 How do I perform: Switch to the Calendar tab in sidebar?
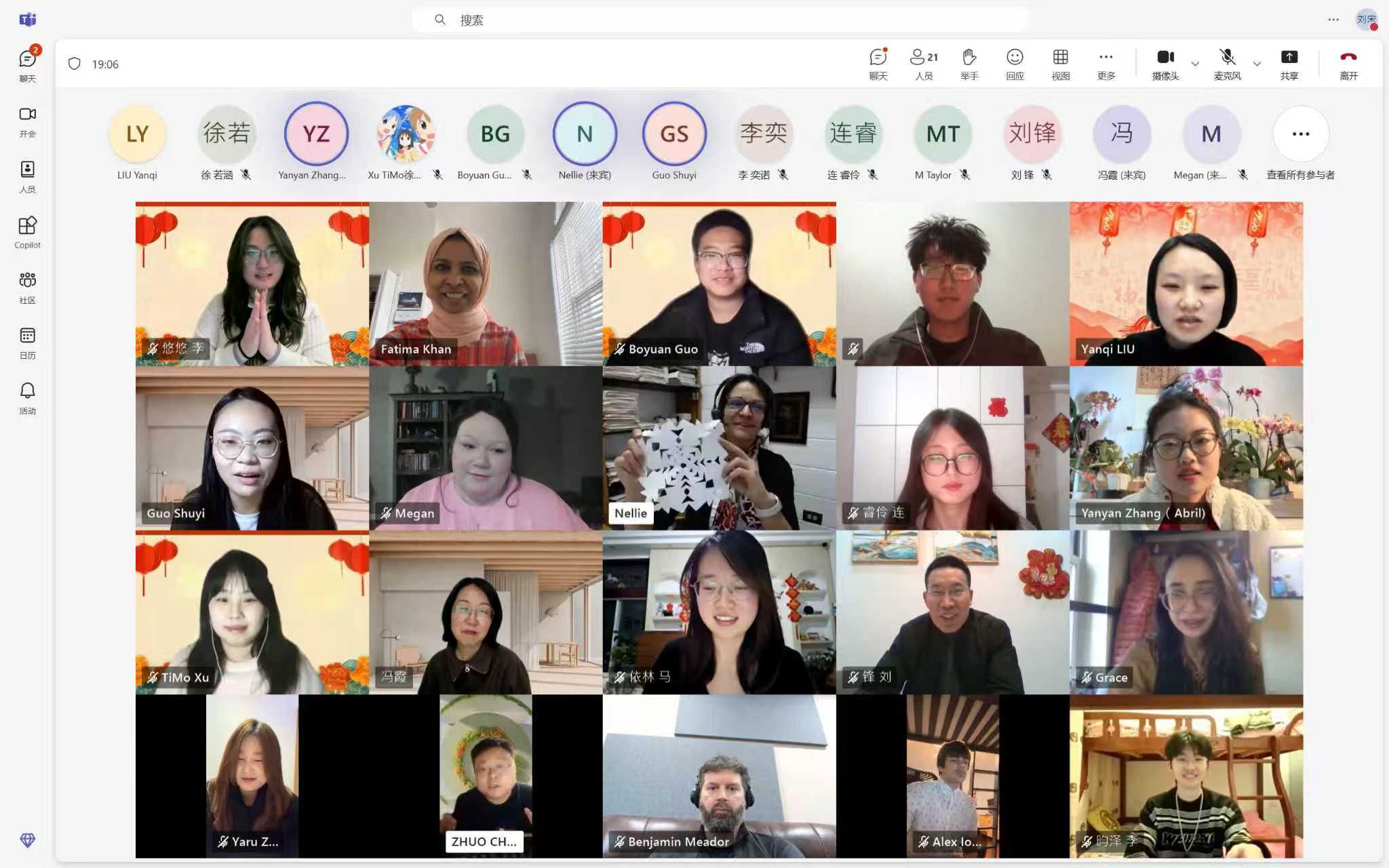(27, 342)
